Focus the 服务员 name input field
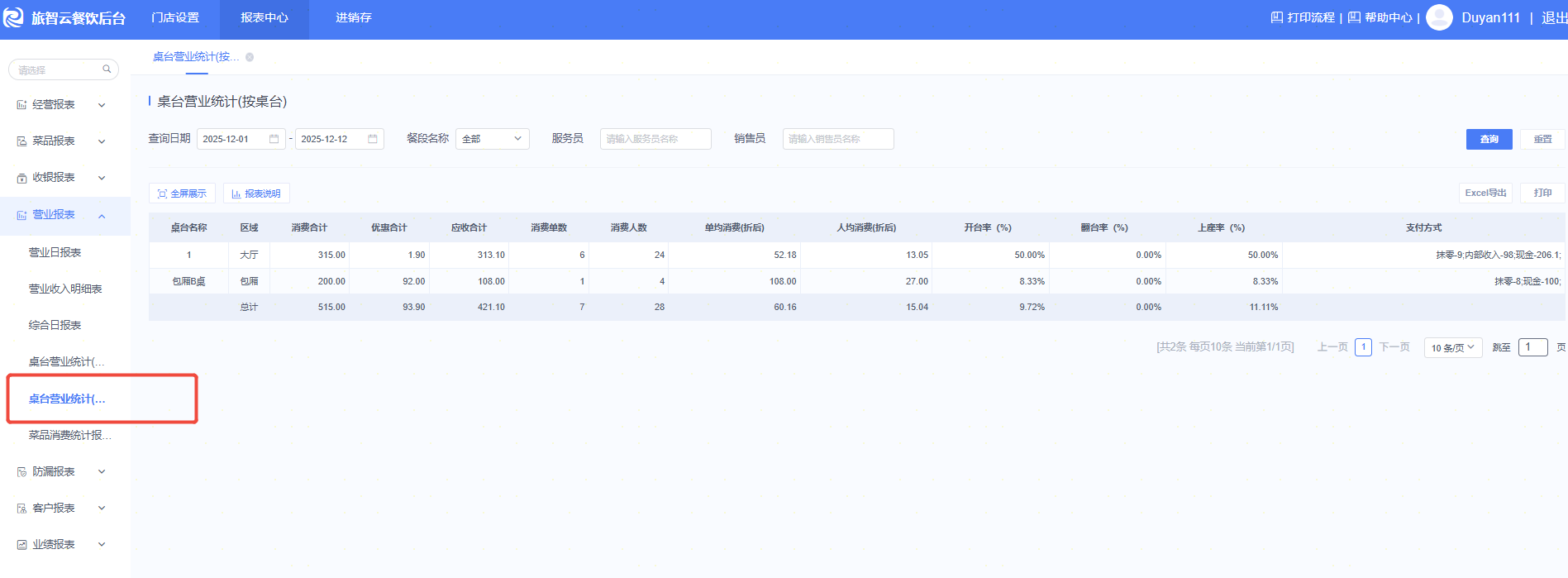Image resolution: width=1568 pixels, height=578 pixels. (x=655, y=139)
